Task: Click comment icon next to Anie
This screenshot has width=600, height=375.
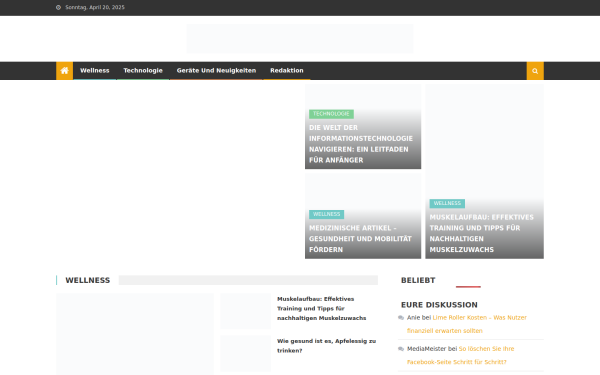Action: [x=401, y=318]
